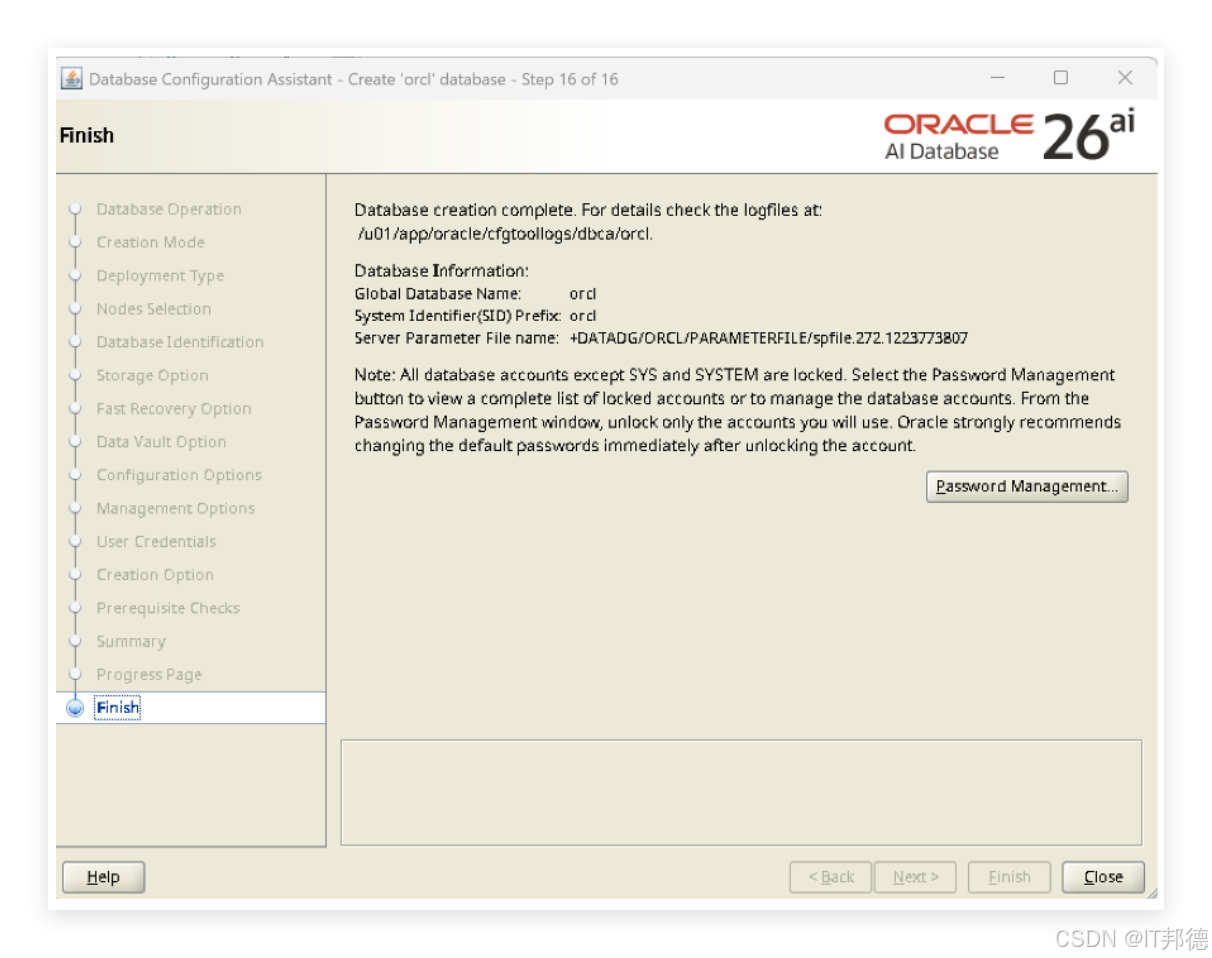Select the Fast Recovery Option step

(174, 409)
